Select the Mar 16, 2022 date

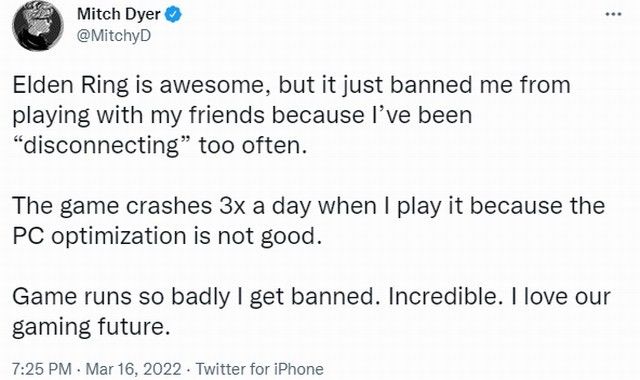click(133, 369)
